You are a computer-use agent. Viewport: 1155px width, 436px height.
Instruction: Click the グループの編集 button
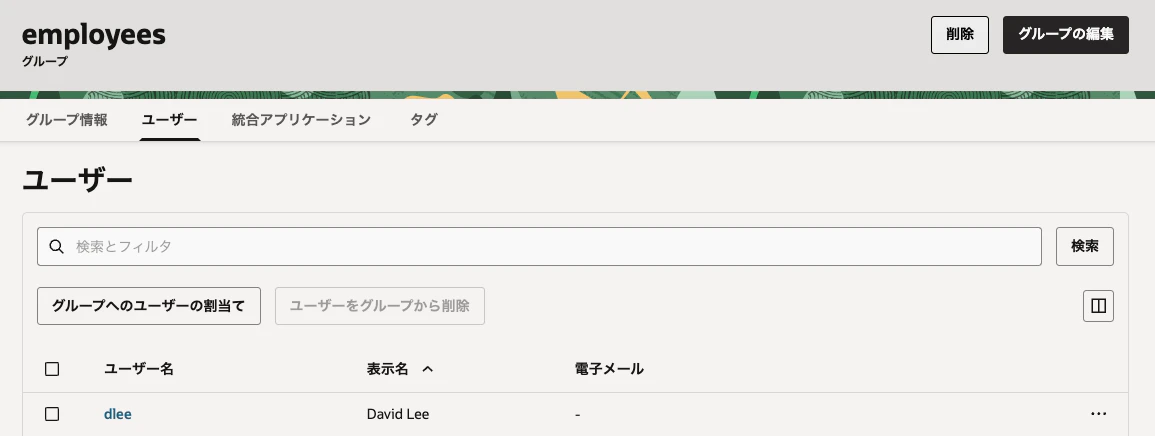1066,35
